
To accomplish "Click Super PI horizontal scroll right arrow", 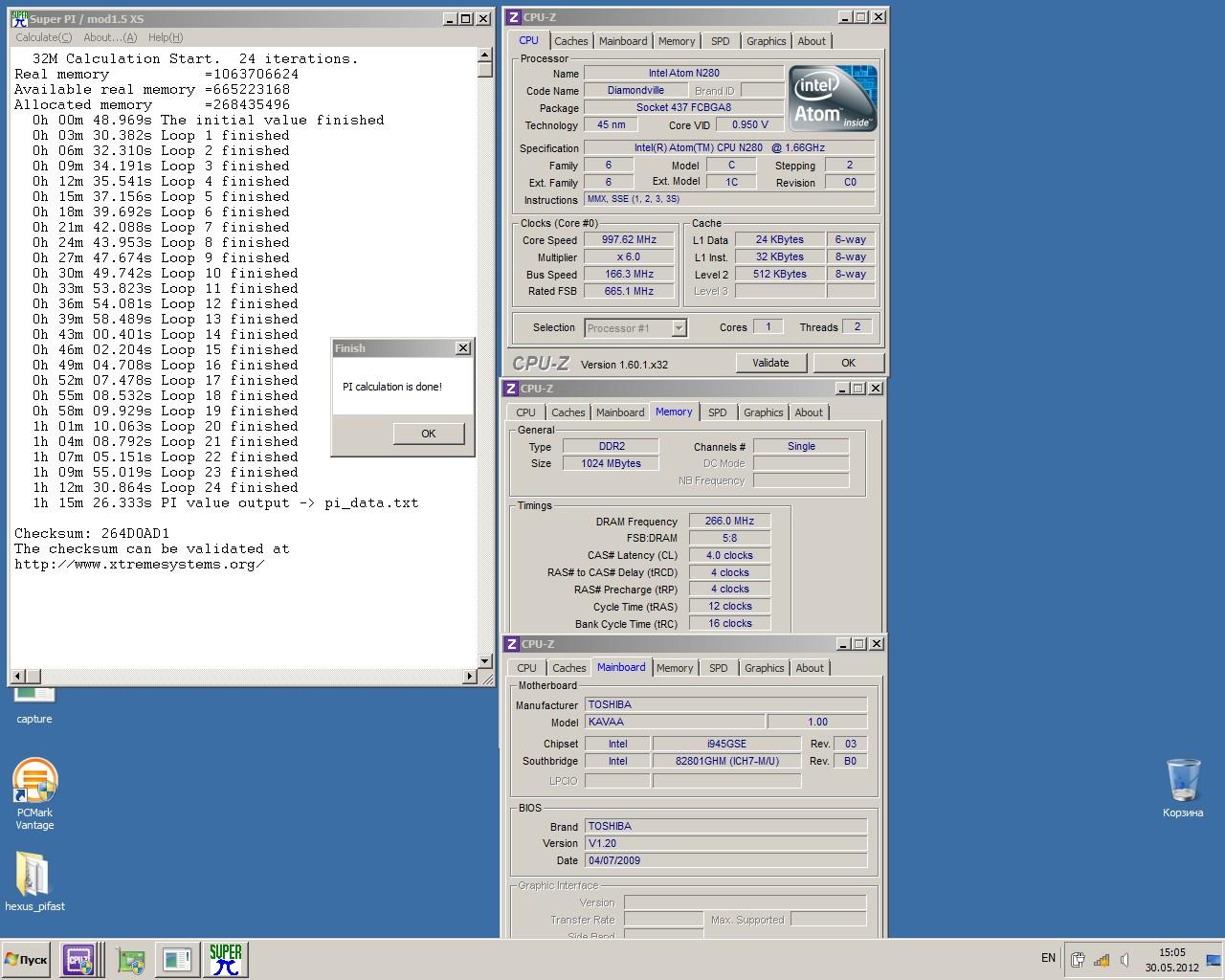I will coord(470,677).
